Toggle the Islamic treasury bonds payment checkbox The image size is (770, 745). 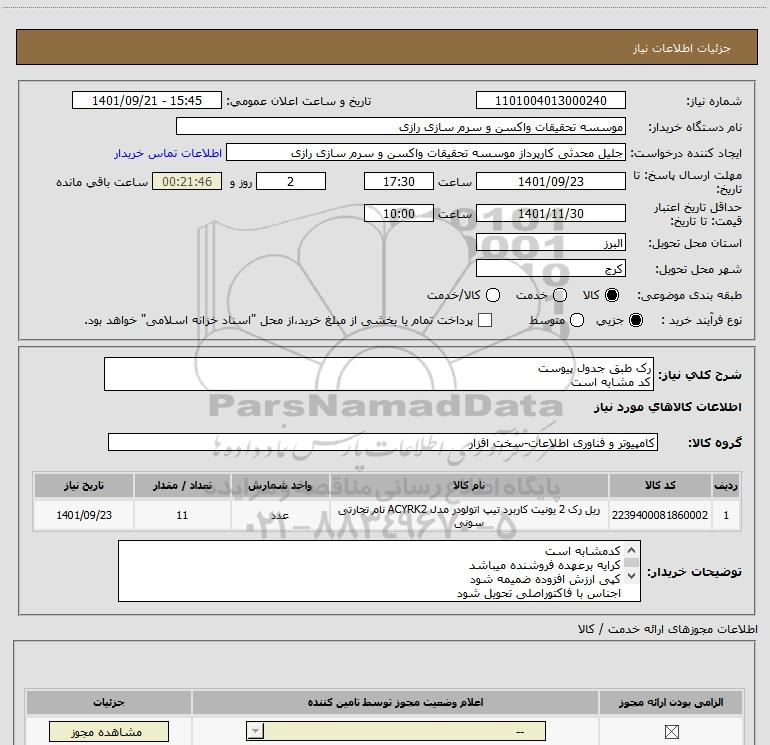485,320
